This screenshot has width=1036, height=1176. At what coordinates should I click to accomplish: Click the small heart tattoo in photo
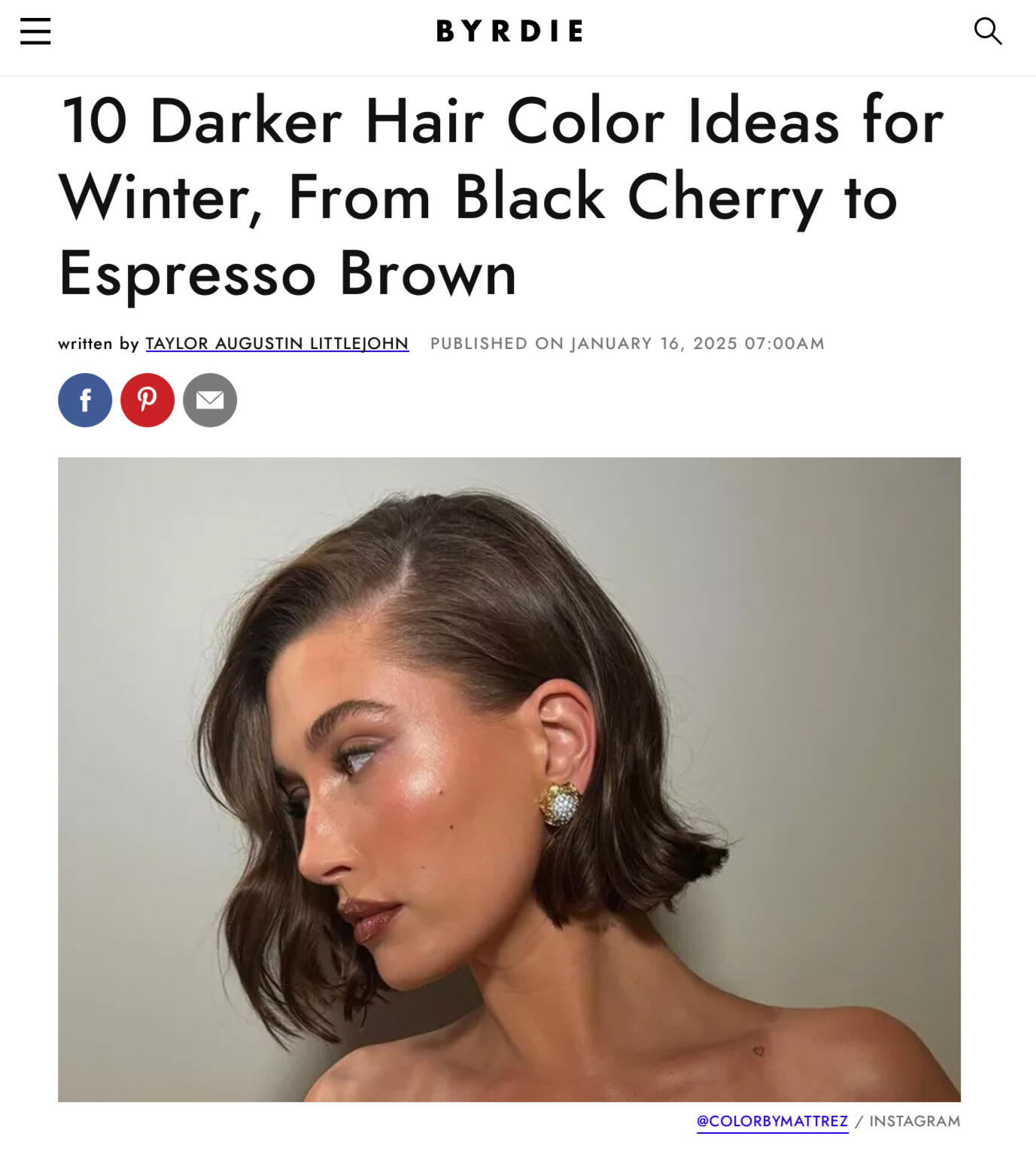758,1051
